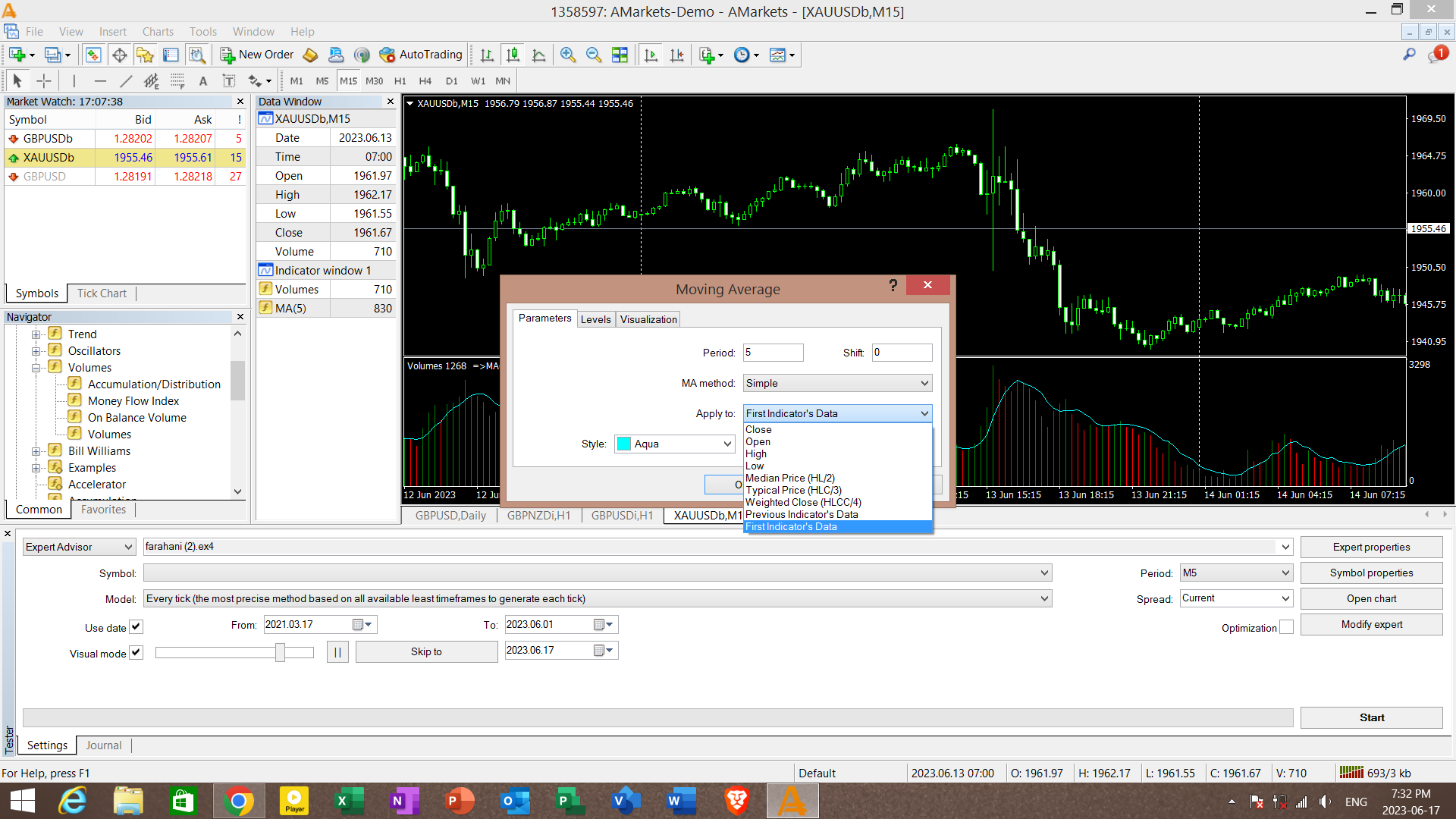Open Excel from the taskbar
Screen dimensions: 1456x819
click(349, 801)
